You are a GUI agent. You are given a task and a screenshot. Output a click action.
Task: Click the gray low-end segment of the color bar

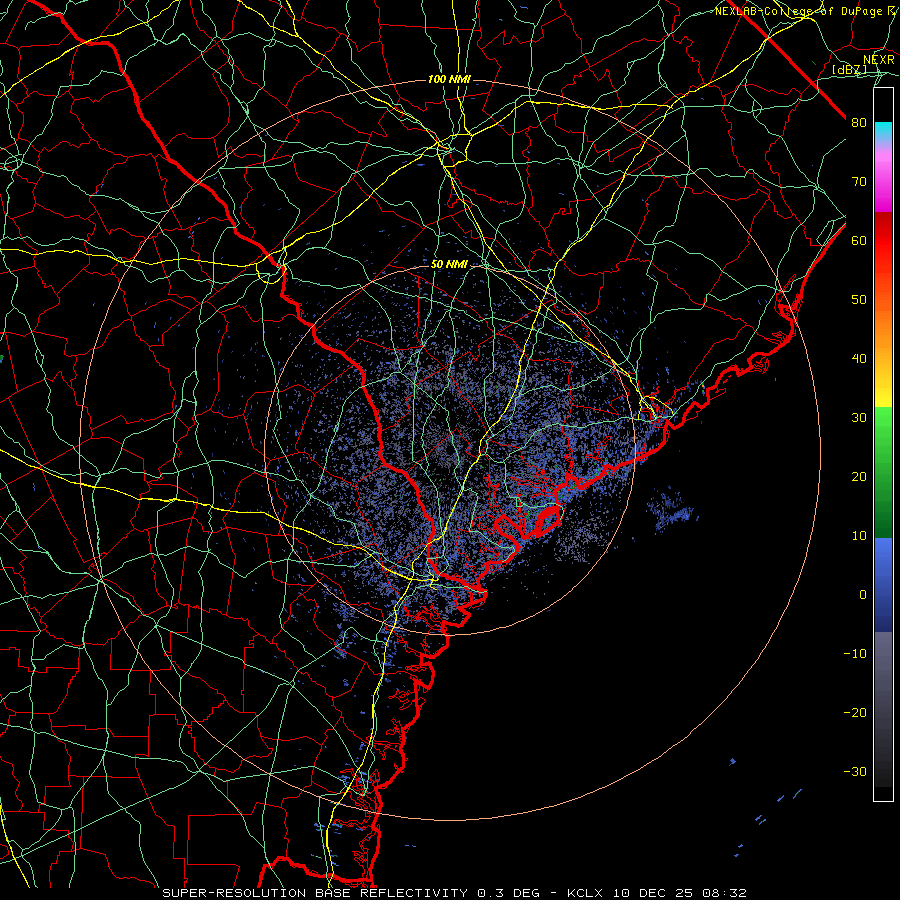(883, 709)
